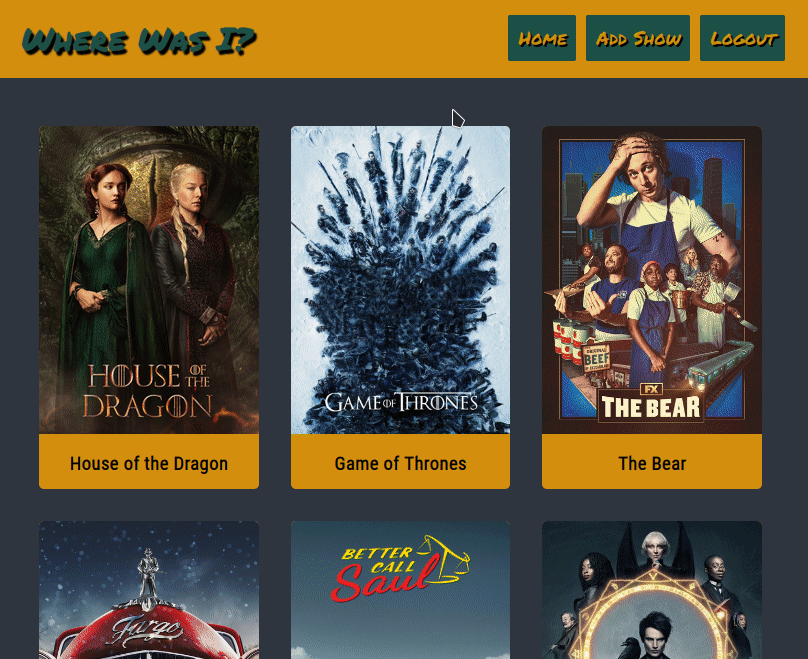Image resolution: width=808 pixels, height=659 pixels.
Task: Open the Game of Thrones poster
Action: [400, 280]
